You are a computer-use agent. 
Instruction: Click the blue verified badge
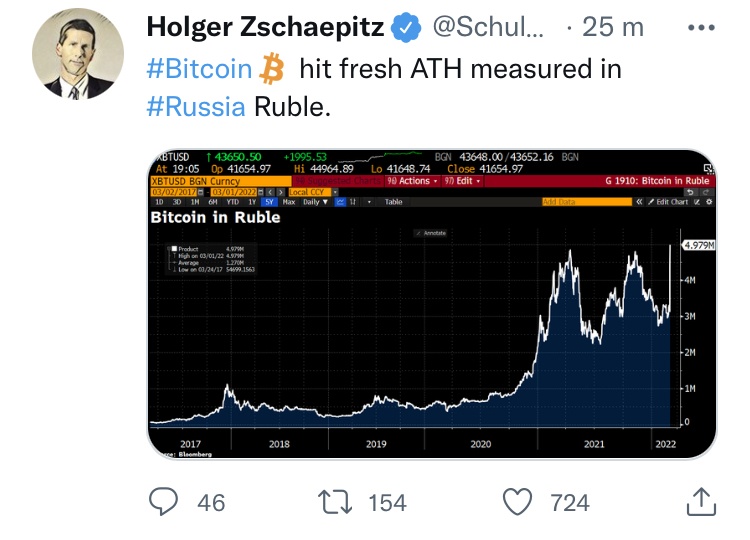coord(404,28)
